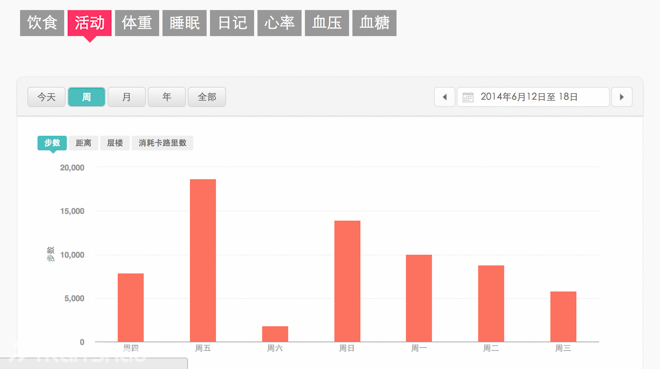Go to the next week arrow
The height and width of the screenshot is (369, 660).
(x=622, y=97)
